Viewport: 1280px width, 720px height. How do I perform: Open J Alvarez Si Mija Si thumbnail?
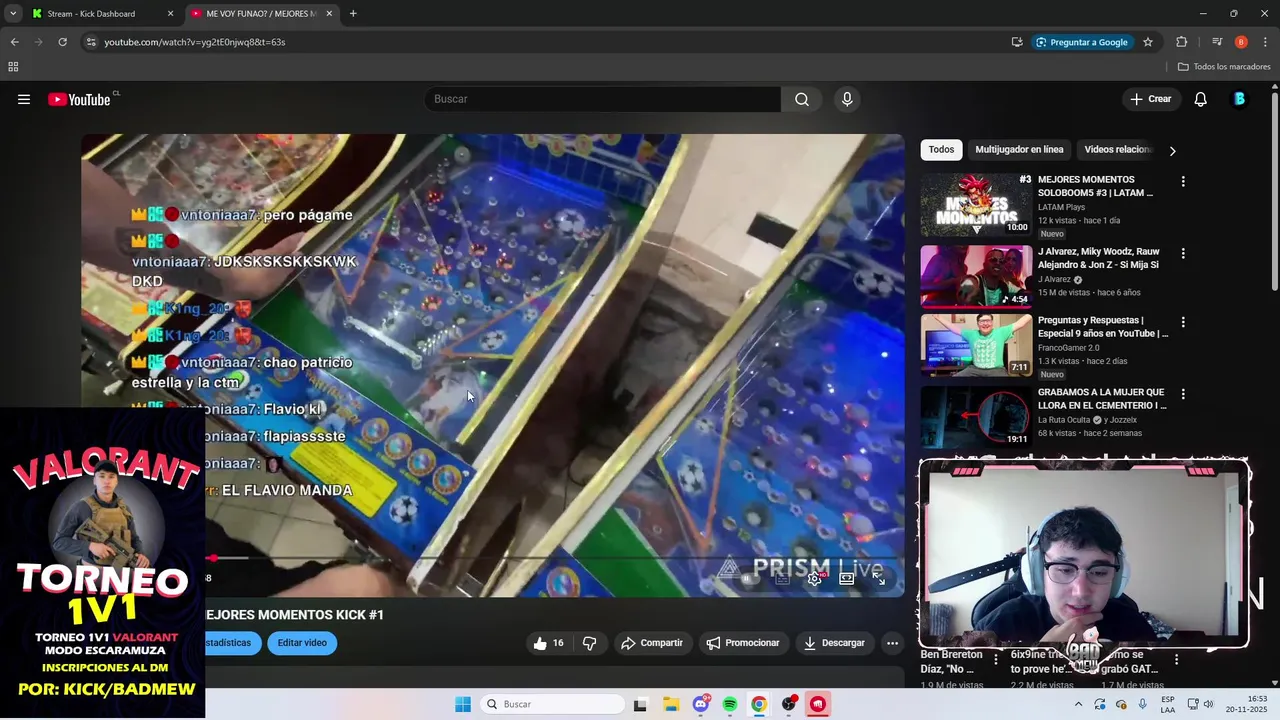click(976, 276)
